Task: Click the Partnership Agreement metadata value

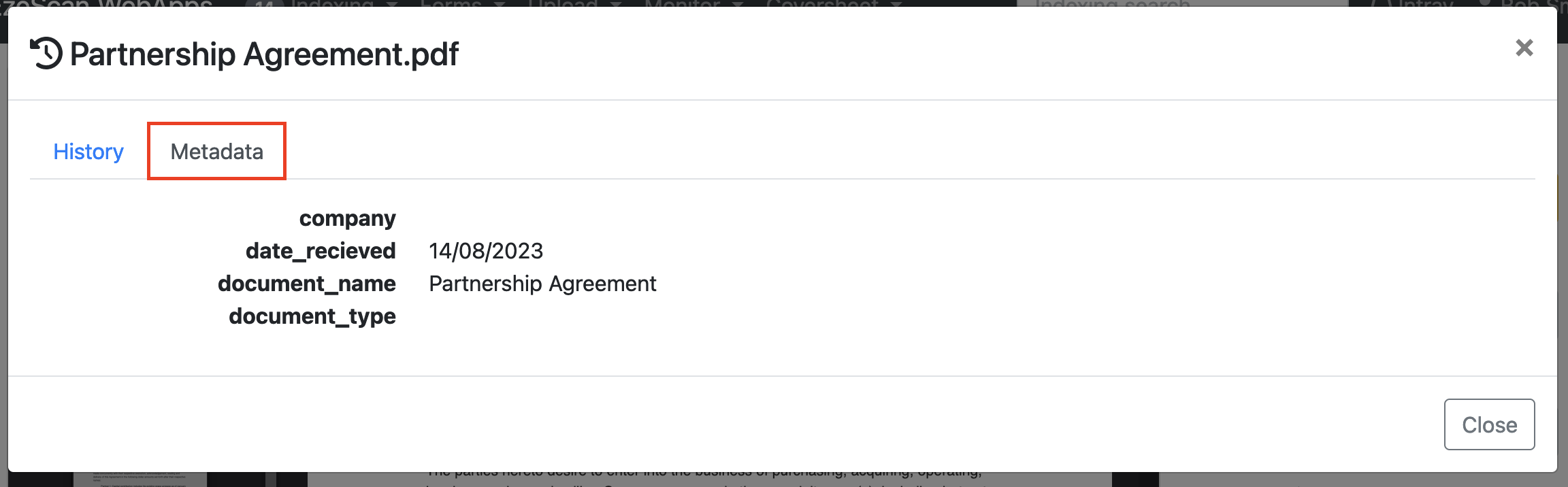Action: coord(542,284)
